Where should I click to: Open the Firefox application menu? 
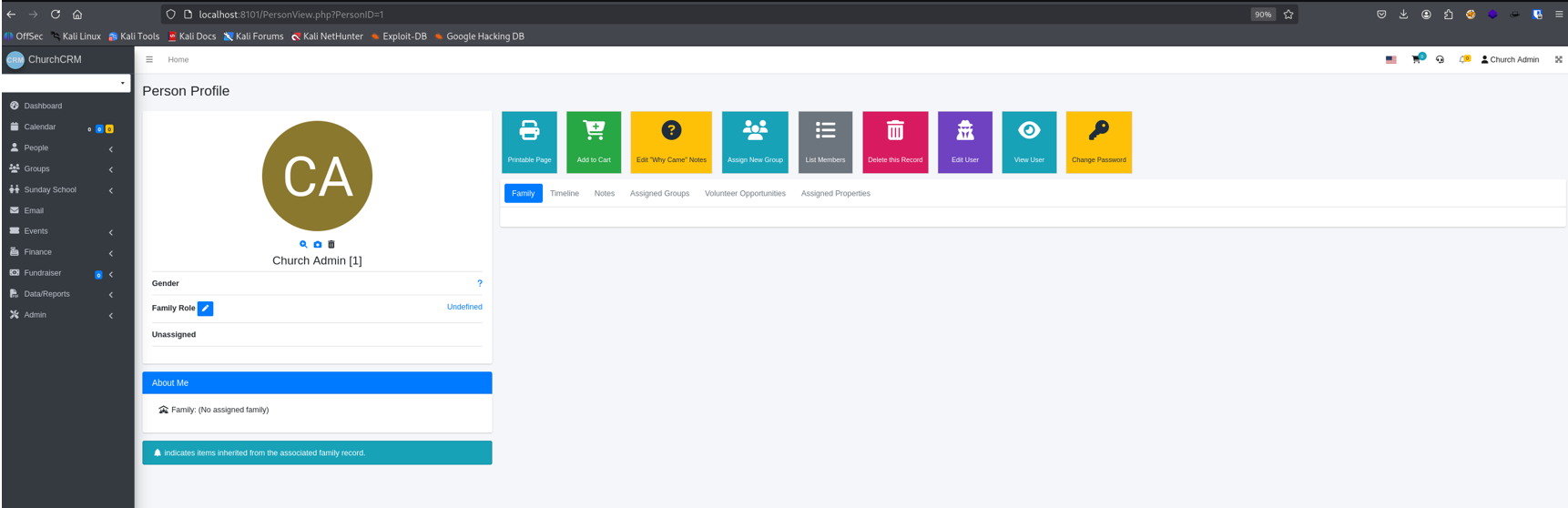[x=1559, y=15]
